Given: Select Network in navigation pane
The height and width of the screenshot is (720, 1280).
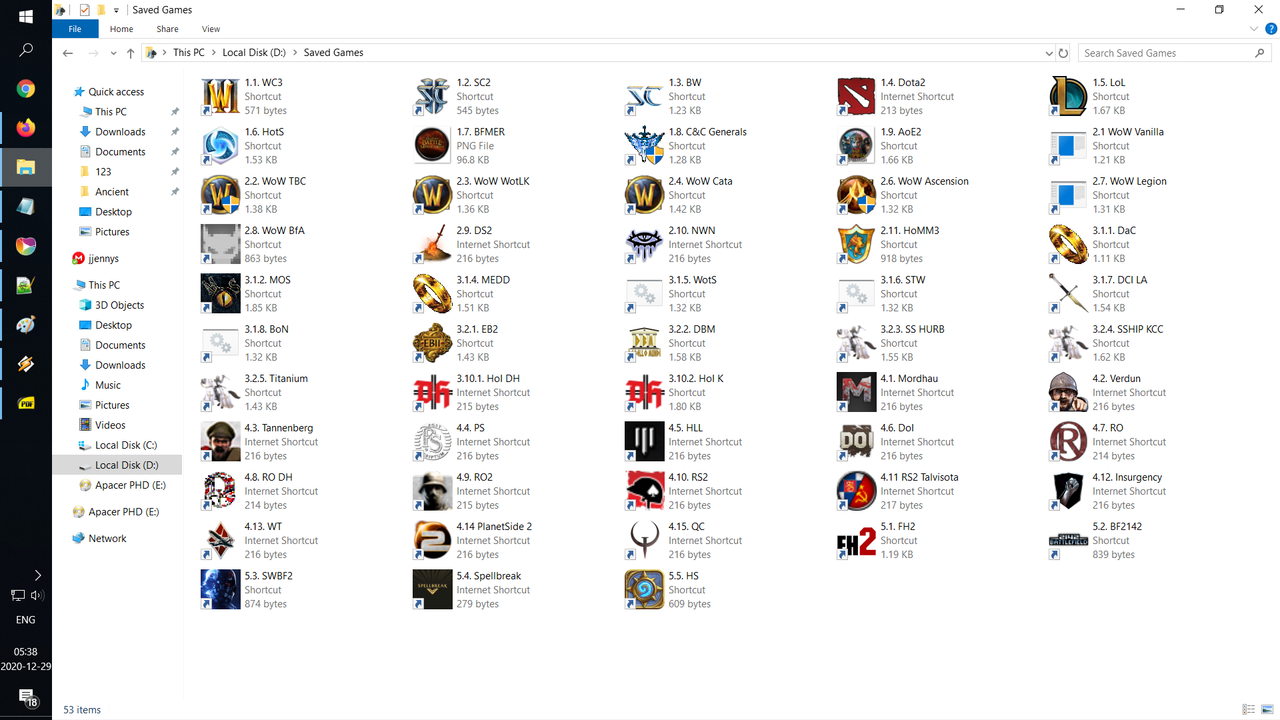Looking at the screenshot, I should click(107, 538).
